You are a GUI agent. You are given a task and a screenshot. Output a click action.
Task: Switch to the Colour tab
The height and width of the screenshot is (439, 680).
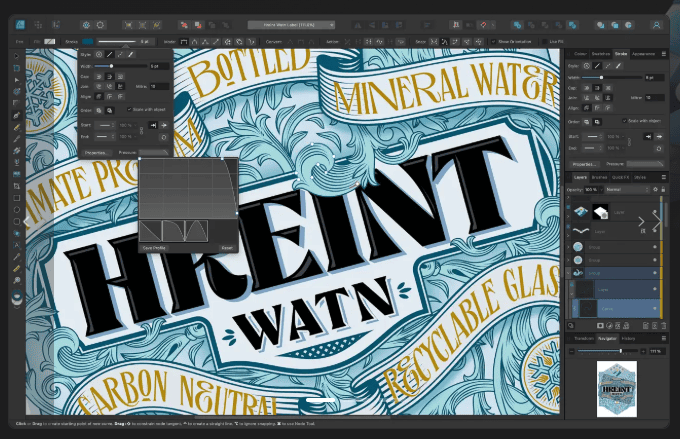click(580, 54)
